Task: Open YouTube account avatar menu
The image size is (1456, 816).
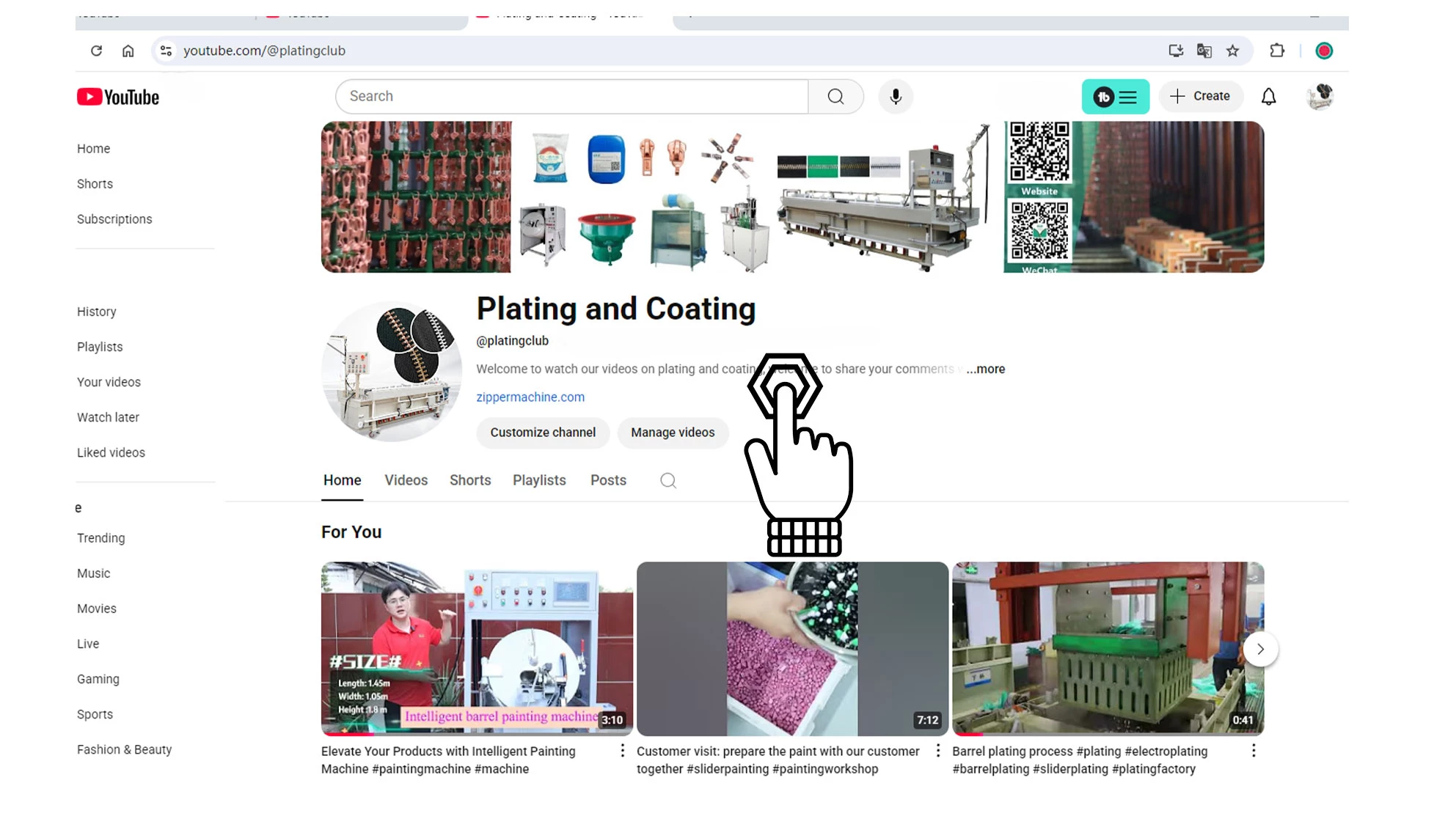Action: [x=1320, y=96]
